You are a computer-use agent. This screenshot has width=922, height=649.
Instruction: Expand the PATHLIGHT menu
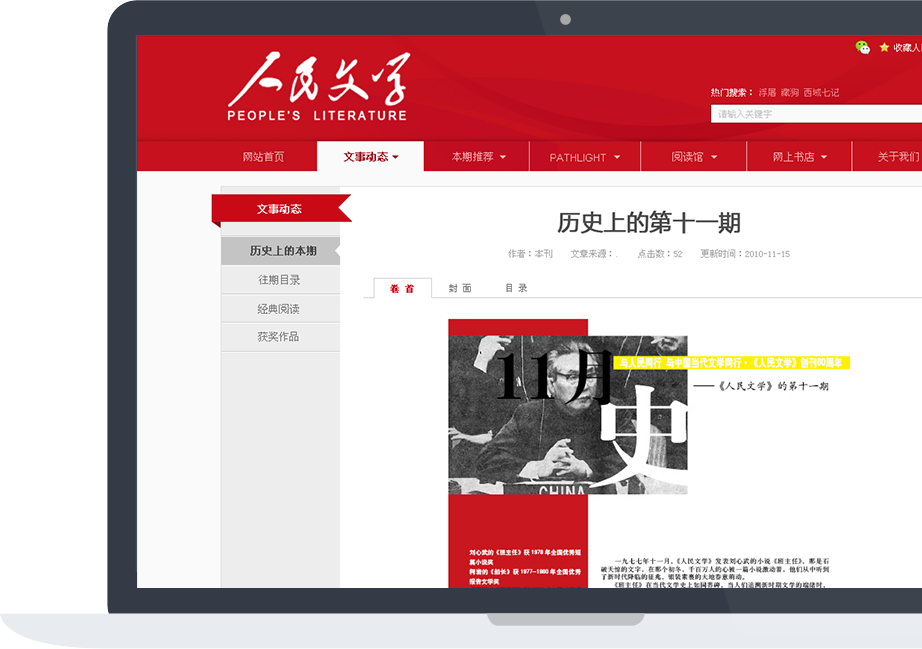(584, 157)
